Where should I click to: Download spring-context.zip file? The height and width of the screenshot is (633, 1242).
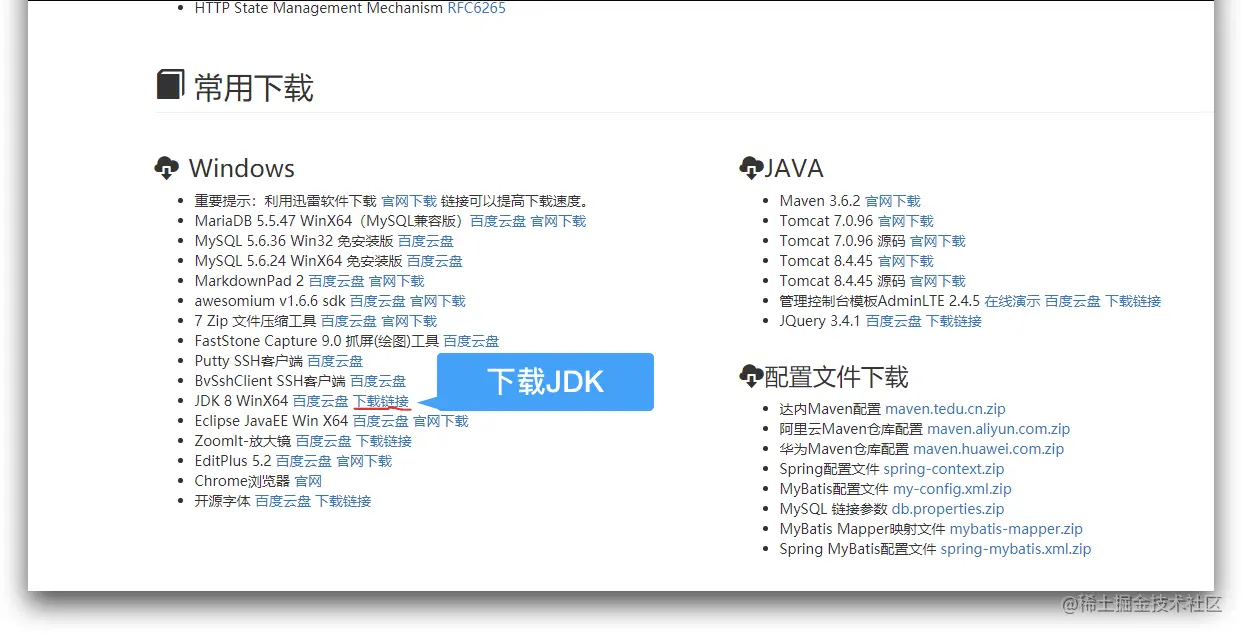tap(943, 469)
